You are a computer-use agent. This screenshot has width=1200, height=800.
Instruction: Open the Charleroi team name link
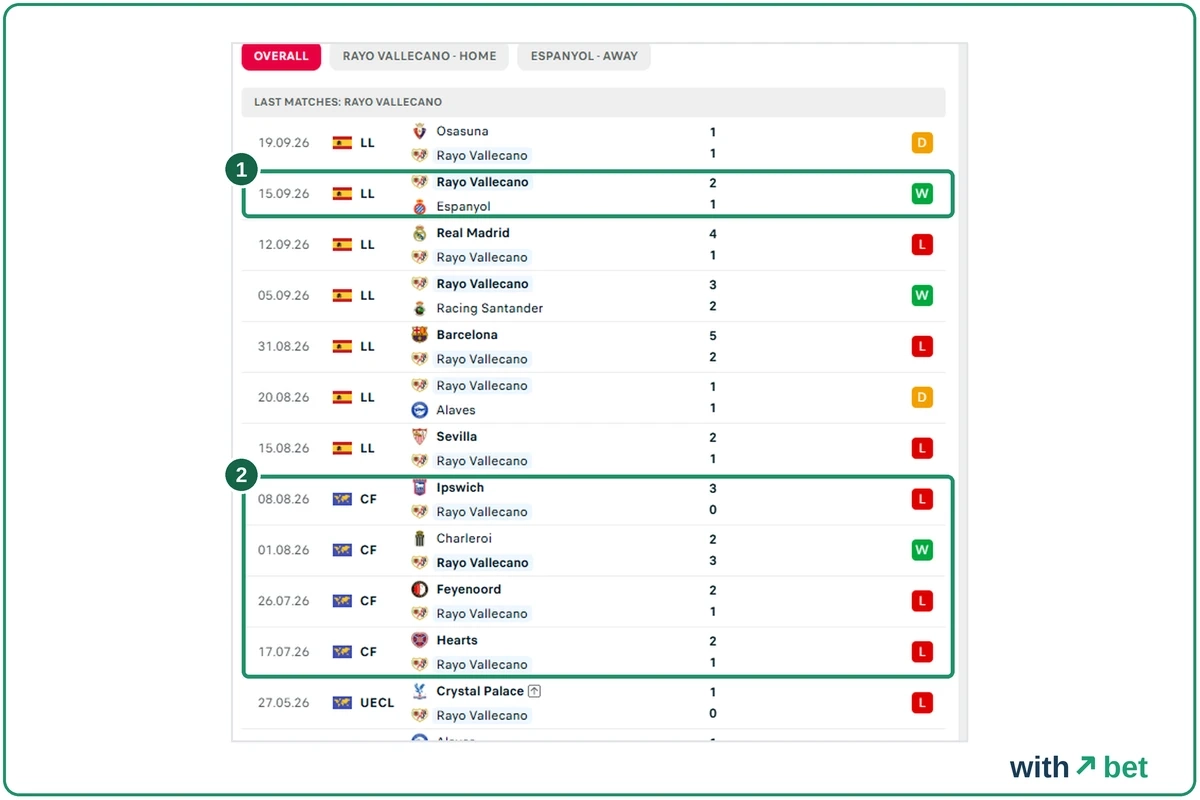click(464, 539)
